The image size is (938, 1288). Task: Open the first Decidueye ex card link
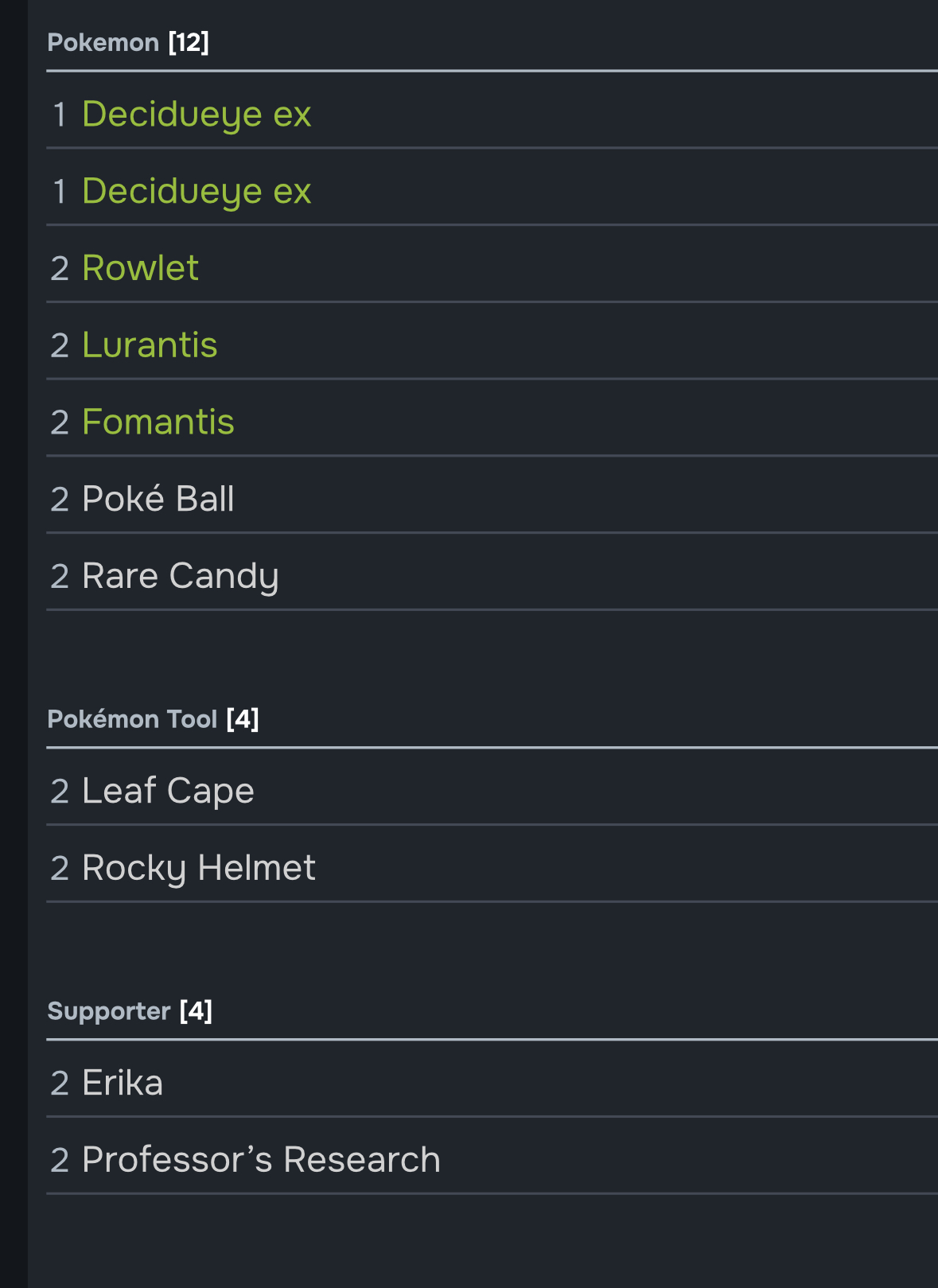click(197, 114)
